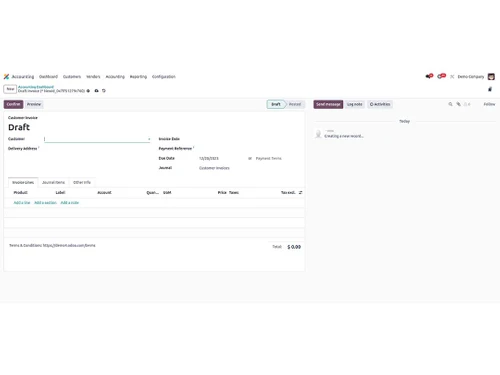Switch to the Other Info tab

[82, 182]
